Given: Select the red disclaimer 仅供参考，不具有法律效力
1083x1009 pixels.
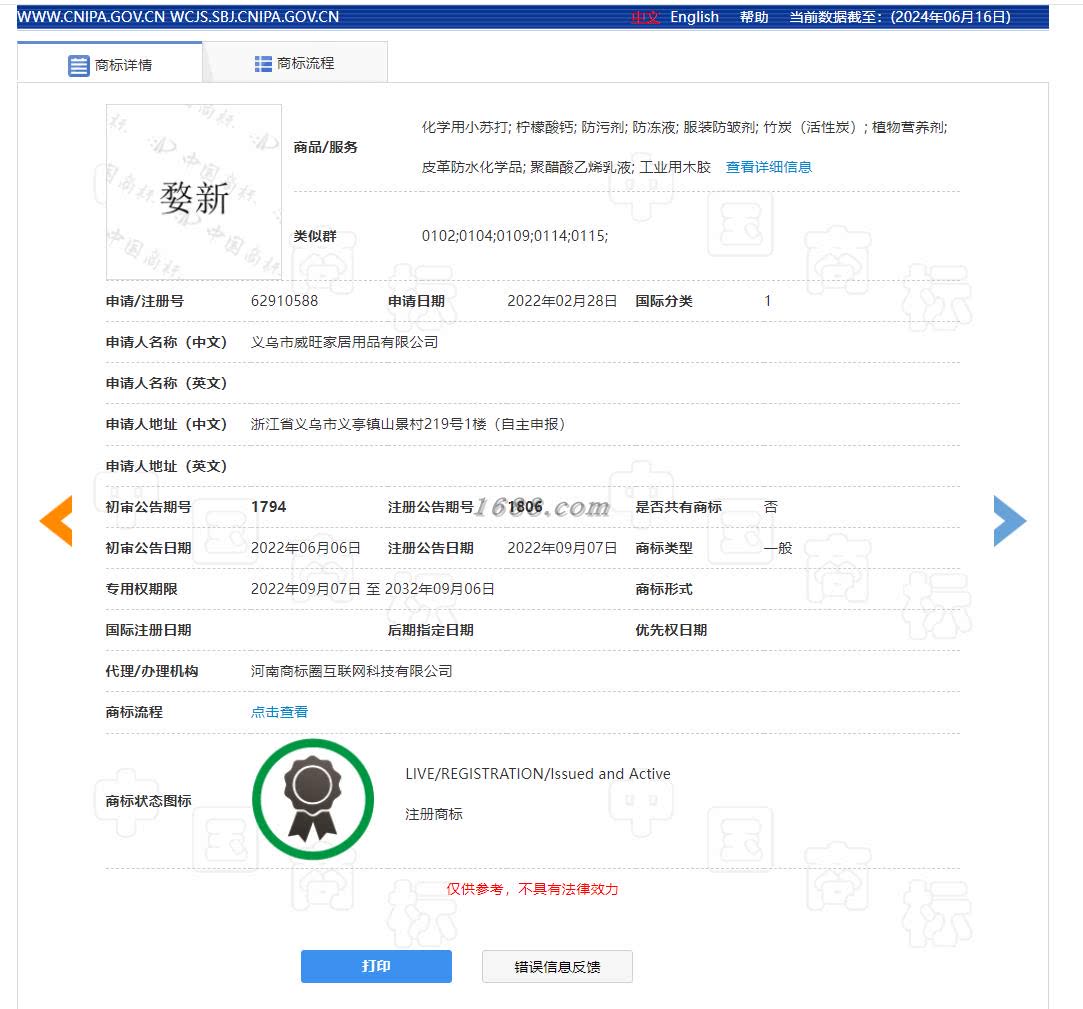Looking at the screenshot, I should 532,890.
